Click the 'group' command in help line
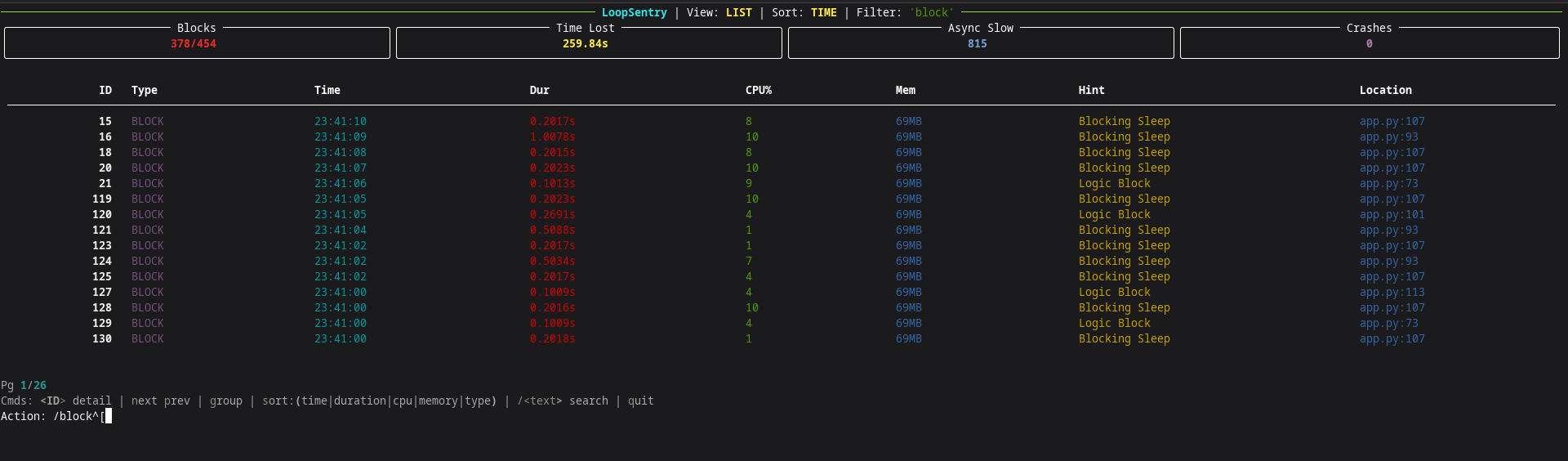1568x461 pixels. [x=226, y=401]
